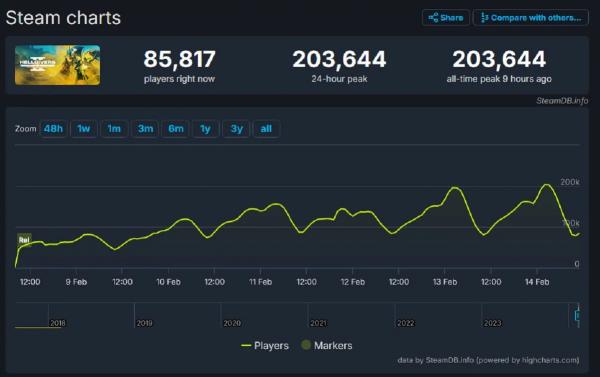Switch chart zoom to 1y
The width and height of the screenshot is (600, 377).
point(205,129)
